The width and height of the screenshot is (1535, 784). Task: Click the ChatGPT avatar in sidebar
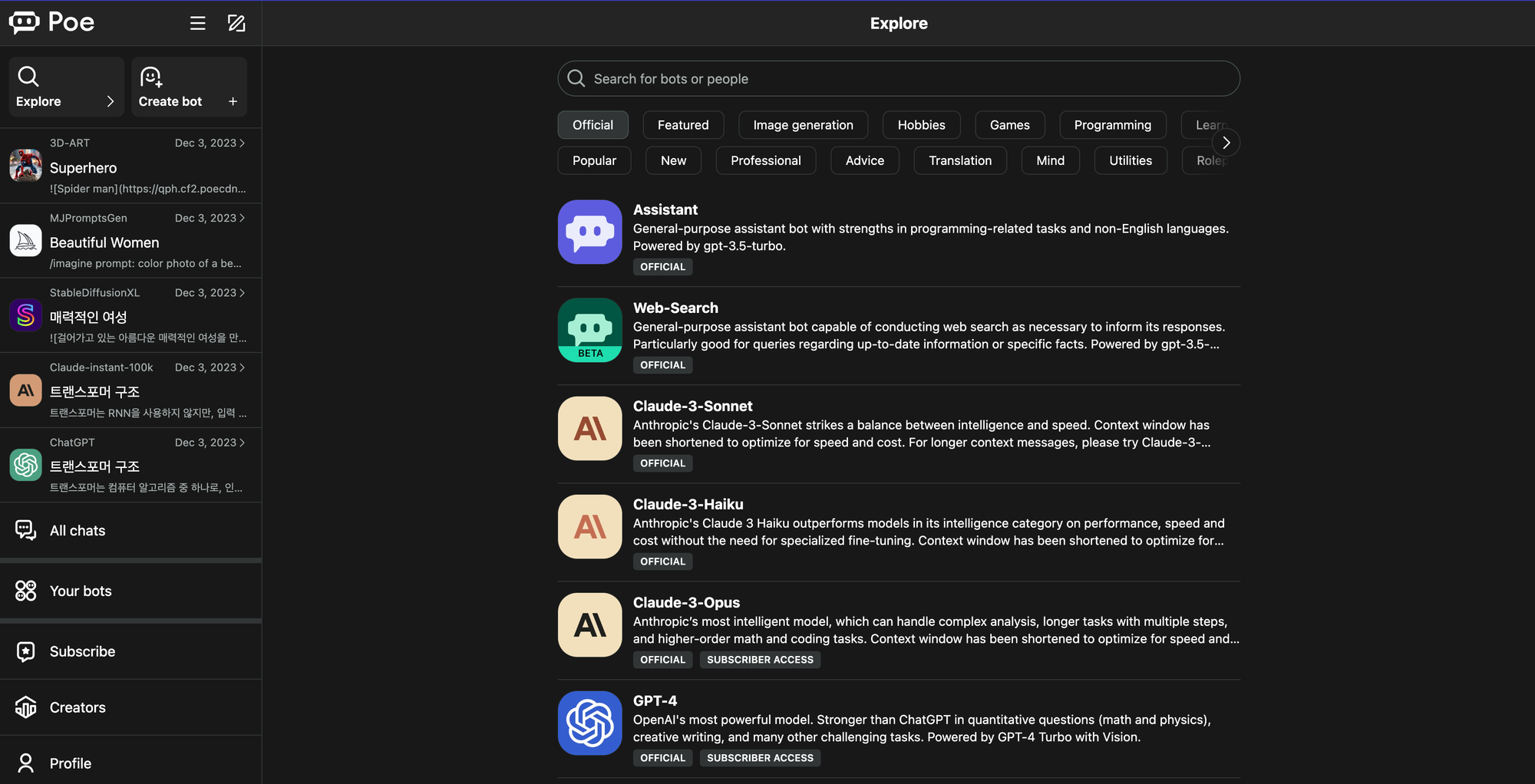click(x=25, y=465)
